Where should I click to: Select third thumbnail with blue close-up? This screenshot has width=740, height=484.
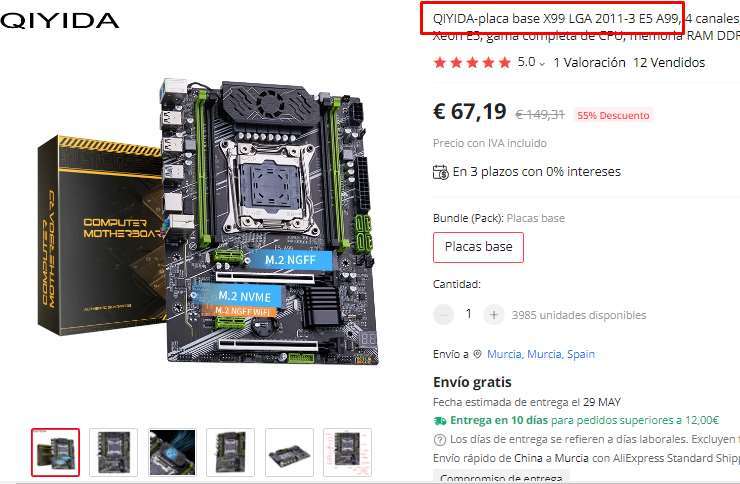pyautogui.click(x=172, y=452)
